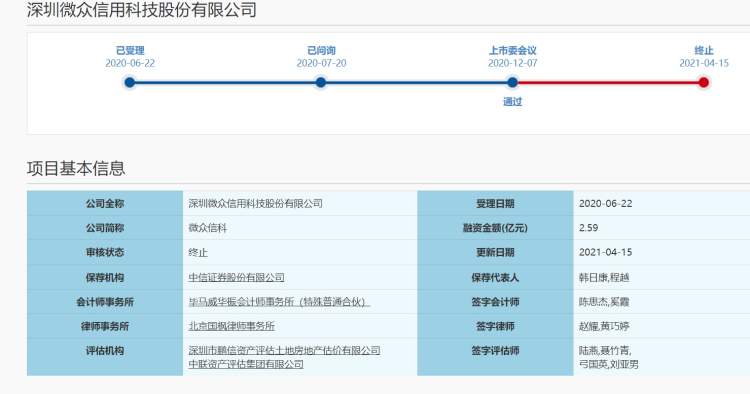The image size is (750, 394).
Task: Open the 毕马威华振会计师事务所 link
Action: pyautogui.click(x=279, y=302)
